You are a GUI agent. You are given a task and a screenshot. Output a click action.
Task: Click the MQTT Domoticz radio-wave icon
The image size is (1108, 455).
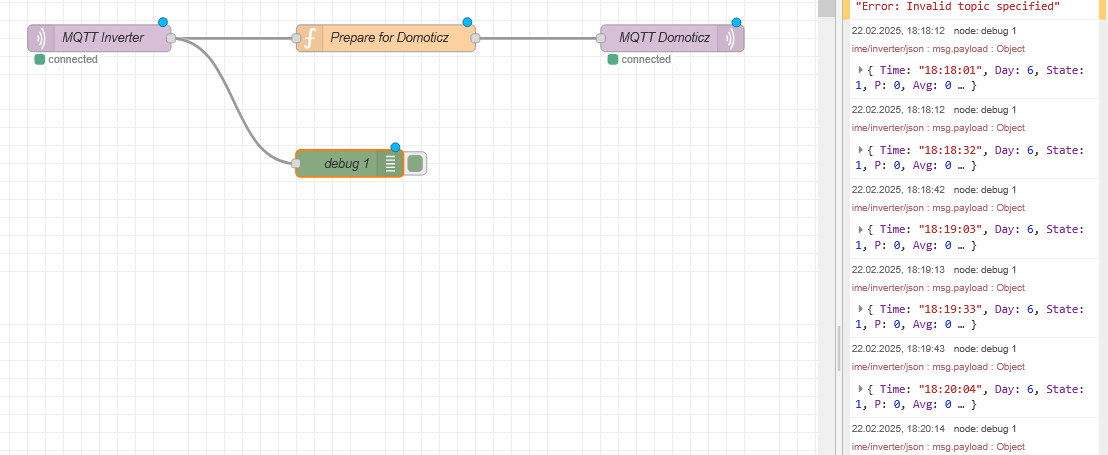pos(731,38)
